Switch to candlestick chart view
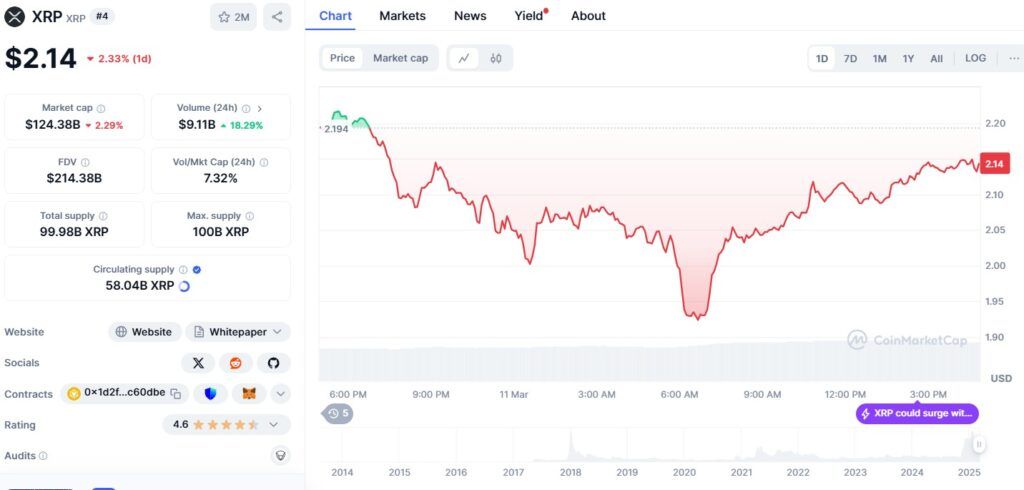The image size is (1024, 490). click(x=496, y=58)
